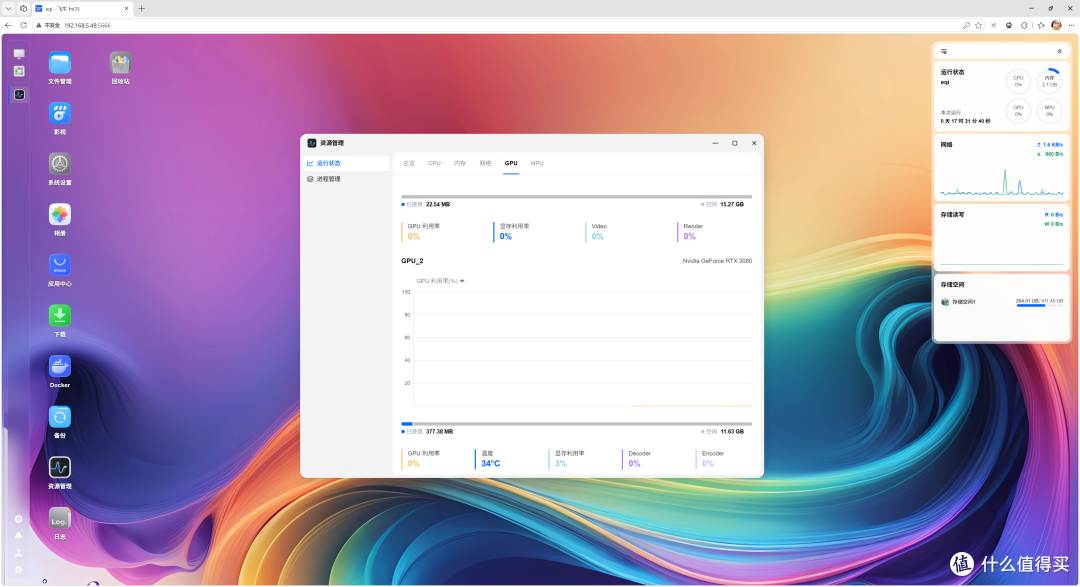Image resolution: width=1080 pixels, height=587 pixels.
Task: Open the 文件管理 file manager desktop icon
Action: 60,63
